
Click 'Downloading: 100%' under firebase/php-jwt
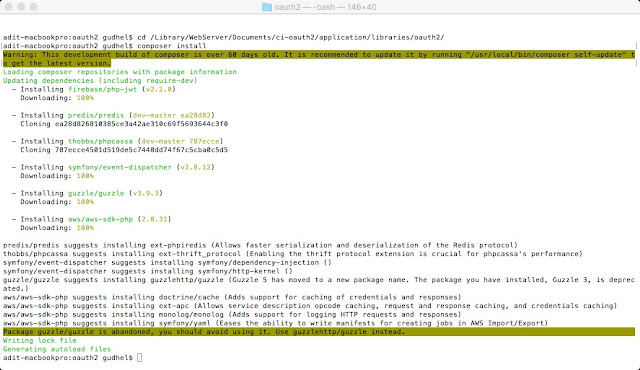57,98
